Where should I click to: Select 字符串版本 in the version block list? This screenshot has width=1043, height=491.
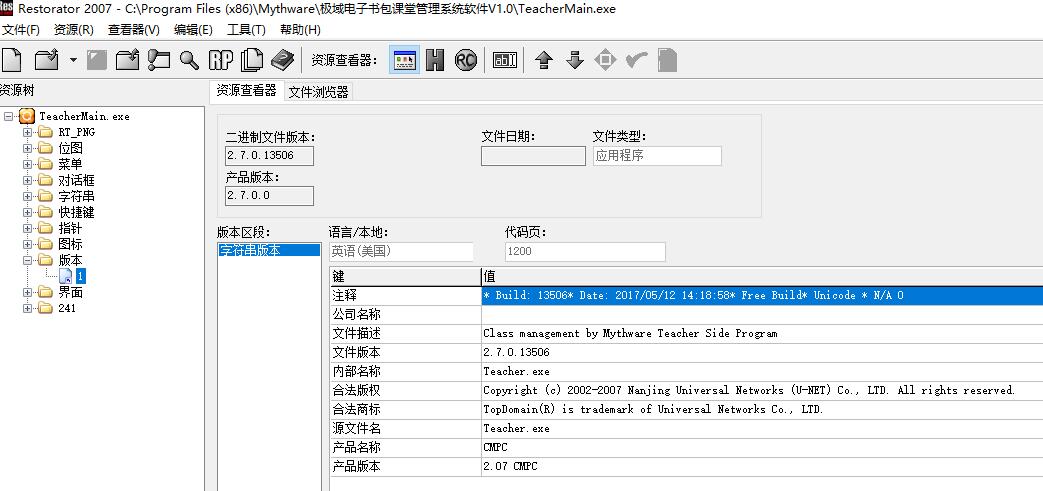pyautogui.click(x=254, y=251)
